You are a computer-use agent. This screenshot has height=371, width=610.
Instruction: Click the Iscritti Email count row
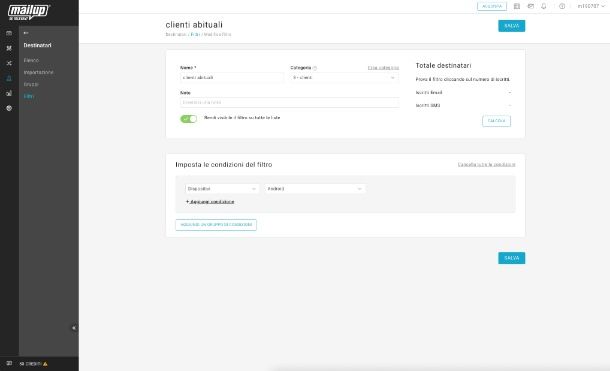(463, 93)
